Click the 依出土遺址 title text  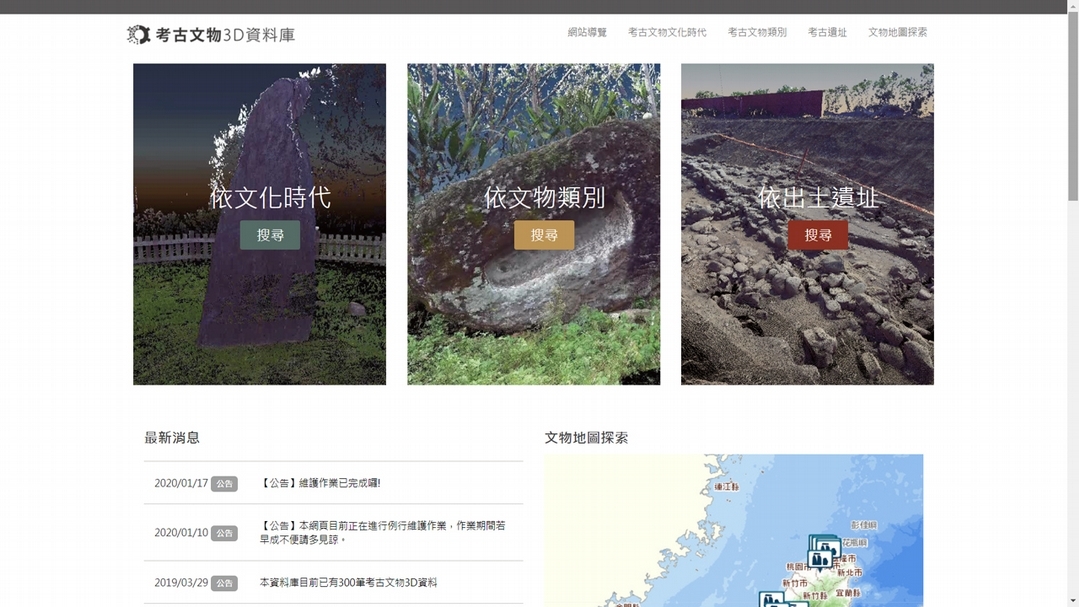(x=818, y=198)
